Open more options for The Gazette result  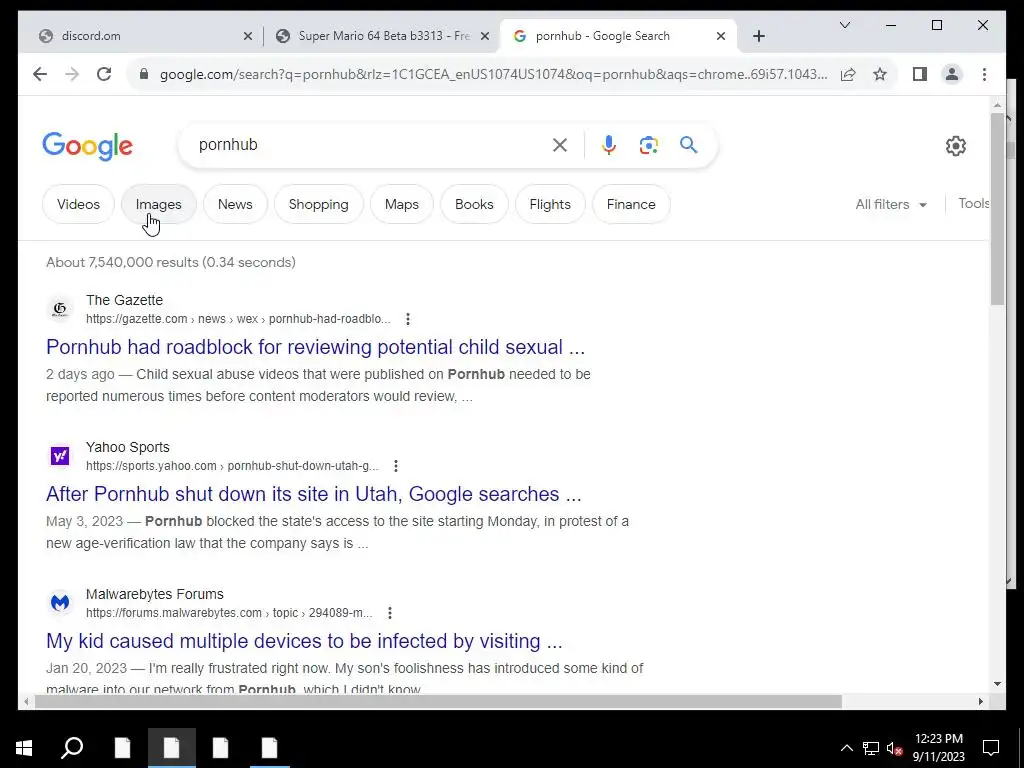tap(408, 319)
